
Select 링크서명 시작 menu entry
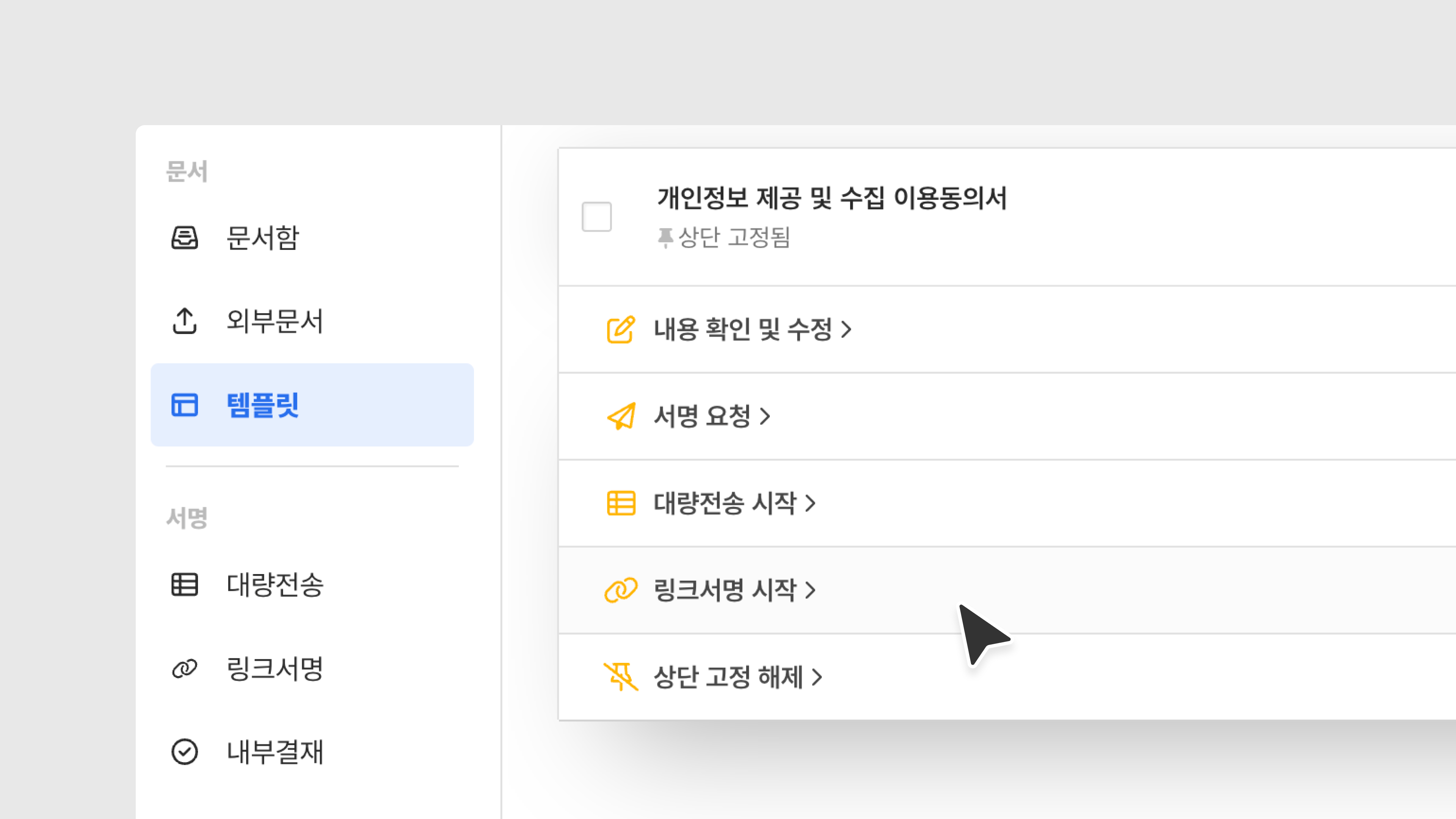[725, 590]
